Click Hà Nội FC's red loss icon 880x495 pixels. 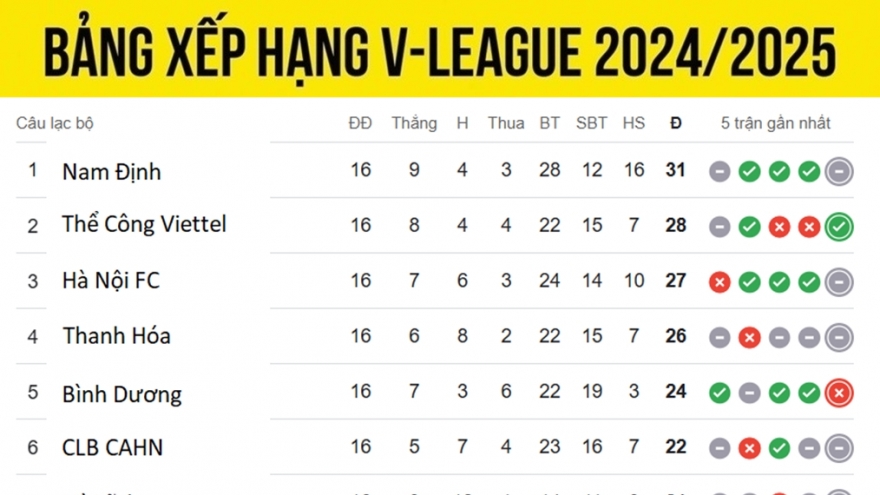(x=719, y=282)
